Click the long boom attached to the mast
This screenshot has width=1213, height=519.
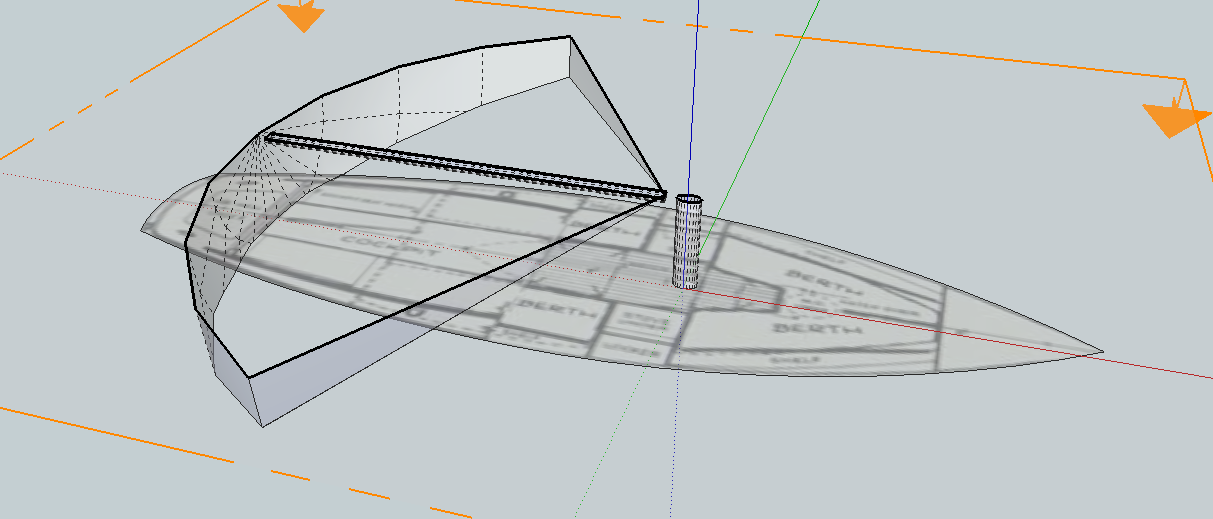click(465, 165)
